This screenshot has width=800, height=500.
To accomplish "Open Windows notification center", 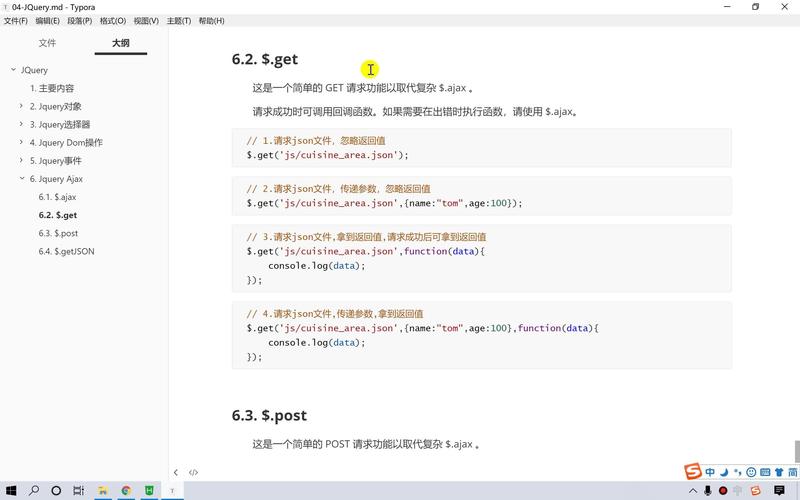I will click(779, 491).
